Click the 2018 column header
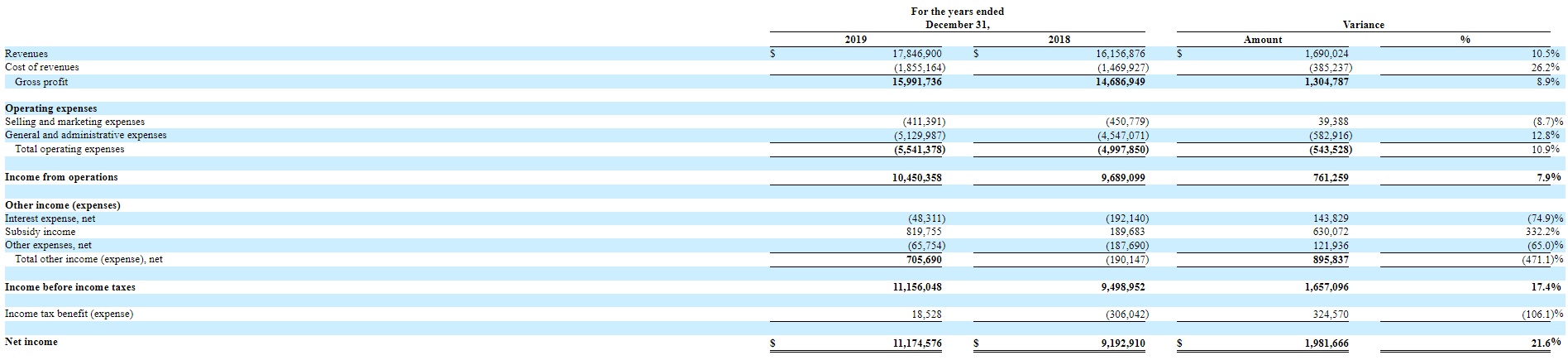1568x360 pixels. click(1059, 40)
